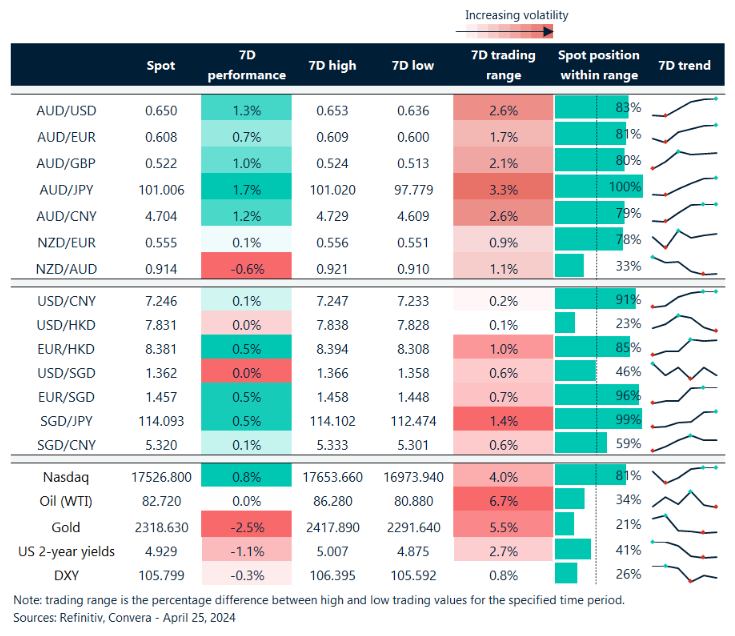Open the Nasdaq 7D trend sparkline
The height and width of the screenshot is (636, 735).
(685, 477)
